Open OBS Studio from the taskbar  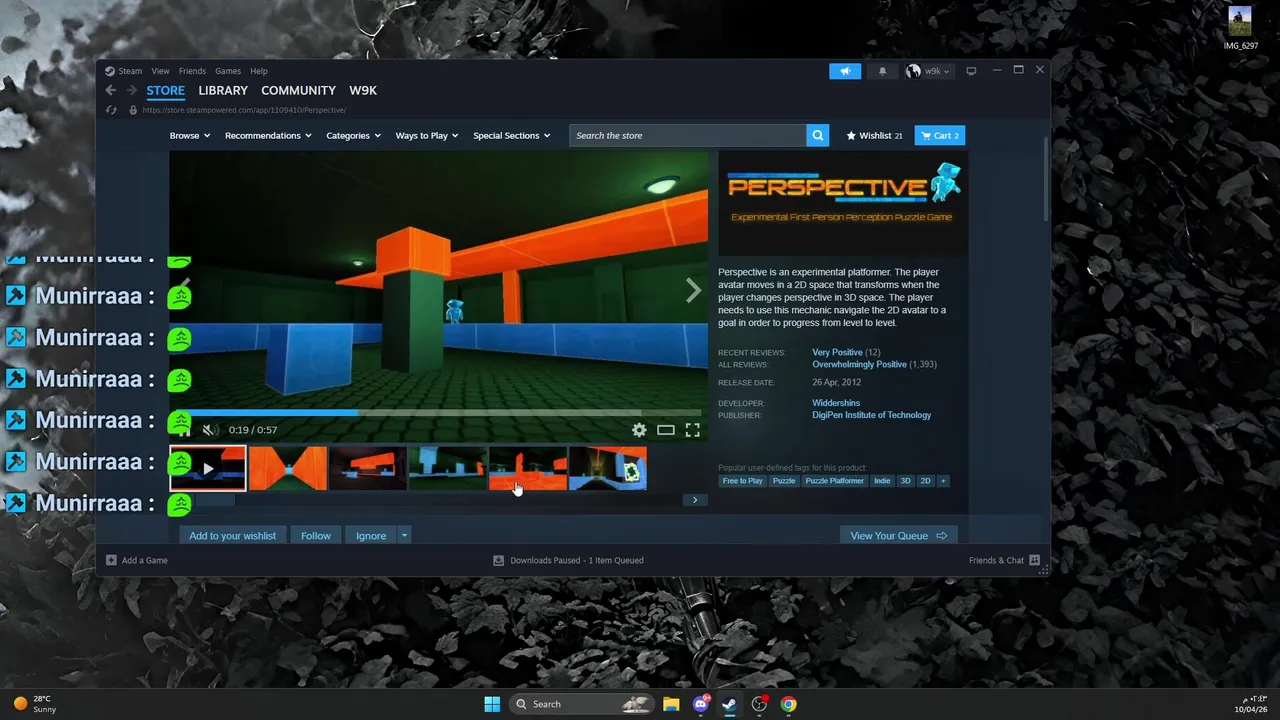pos(760,704)
